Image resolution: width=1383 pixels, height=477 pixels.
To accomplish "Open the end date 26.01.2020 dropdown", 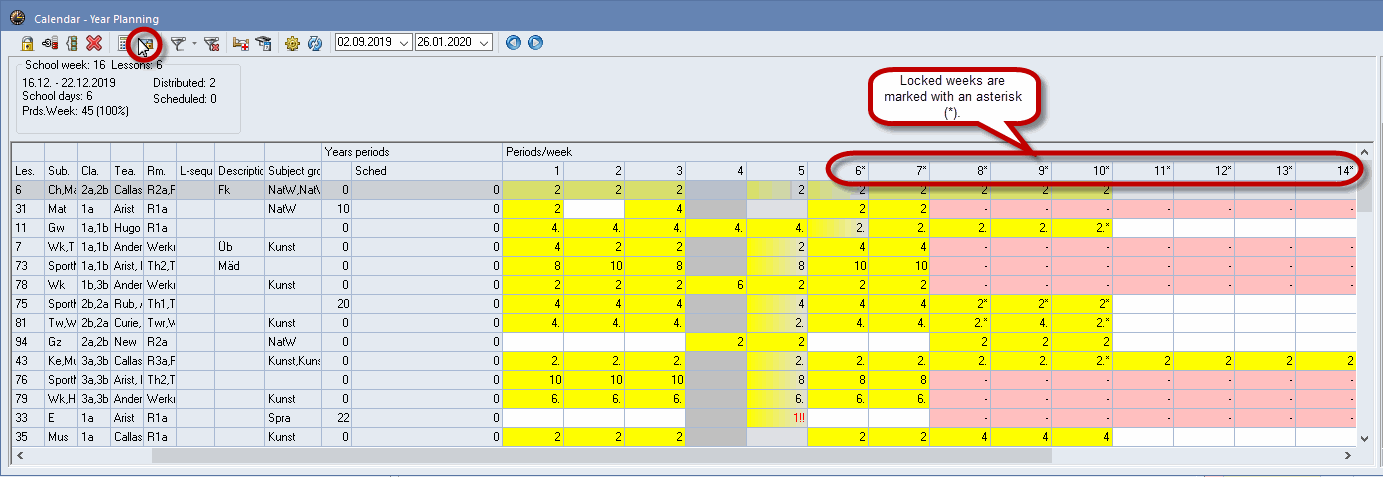I will 484,43.
